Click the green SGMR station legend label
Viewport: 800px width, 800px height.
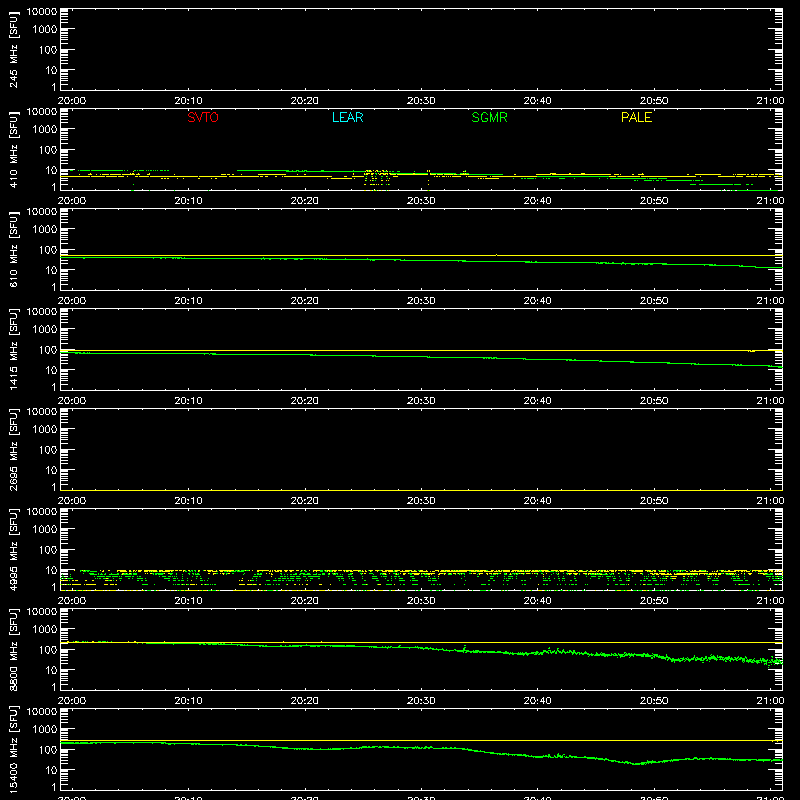489,117
